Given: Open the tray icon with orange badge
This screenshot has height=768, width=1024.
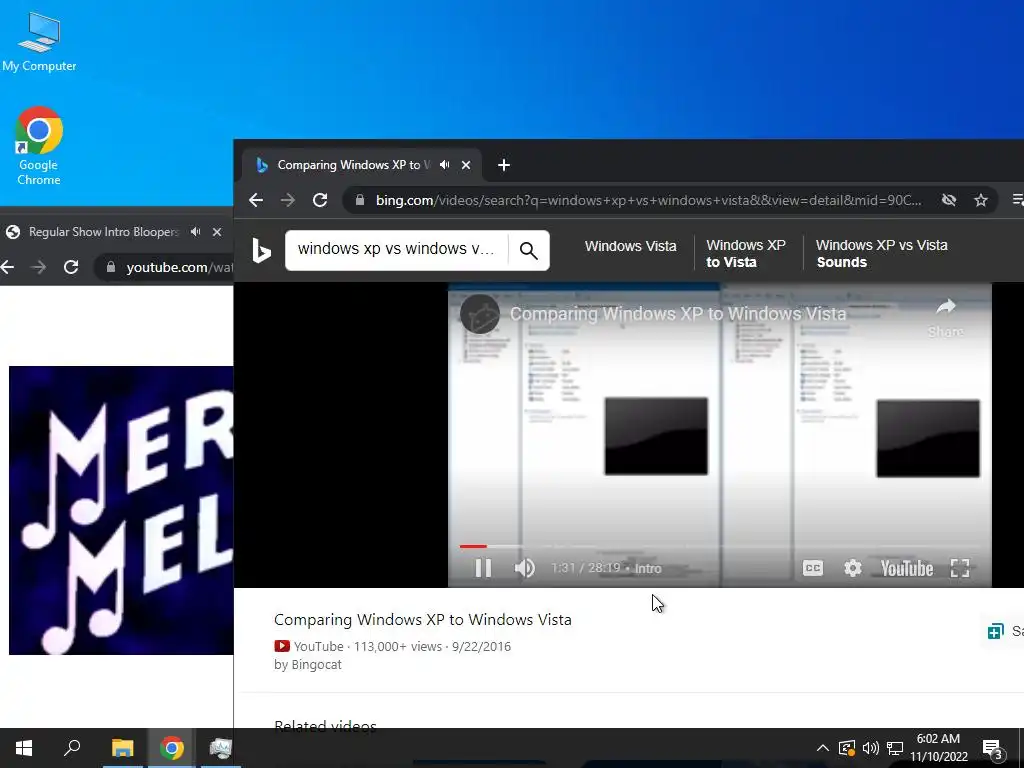Looking at the screenshot, I should click(846, 748).
